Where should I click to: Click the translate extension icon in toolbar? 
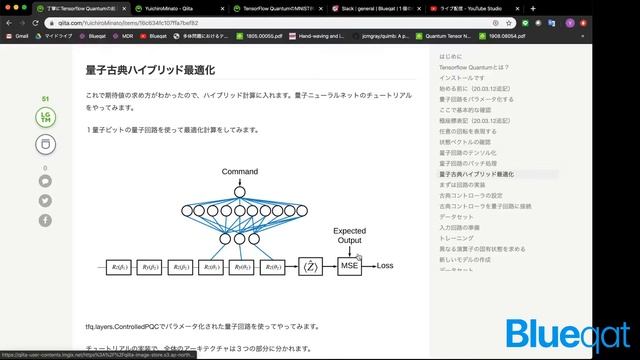point(552,23)
